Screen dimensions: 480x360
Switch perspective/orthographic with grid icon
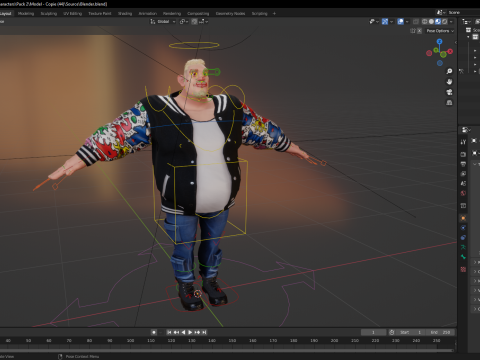click(449, 102)
